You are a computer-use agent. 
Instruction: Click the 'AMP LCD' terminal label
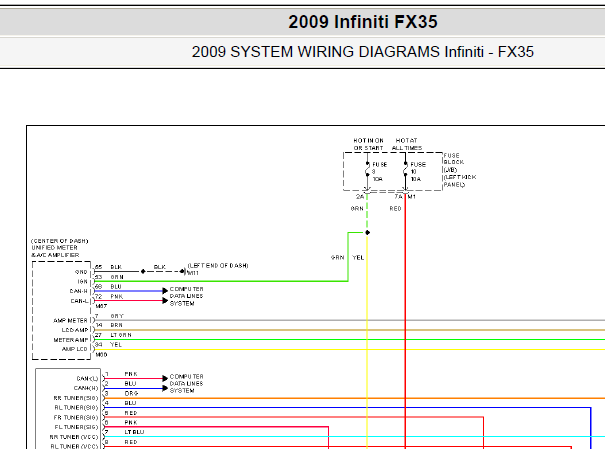(x=74, y=349)
